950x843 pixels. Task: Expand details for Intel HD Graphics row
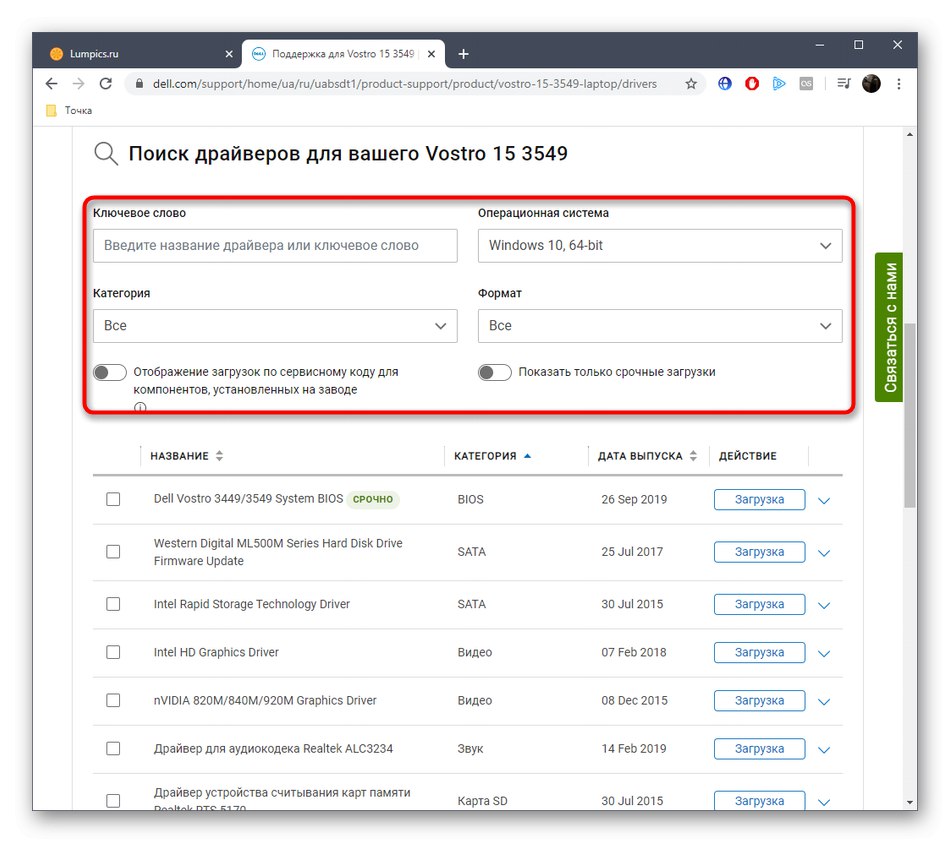824,653
